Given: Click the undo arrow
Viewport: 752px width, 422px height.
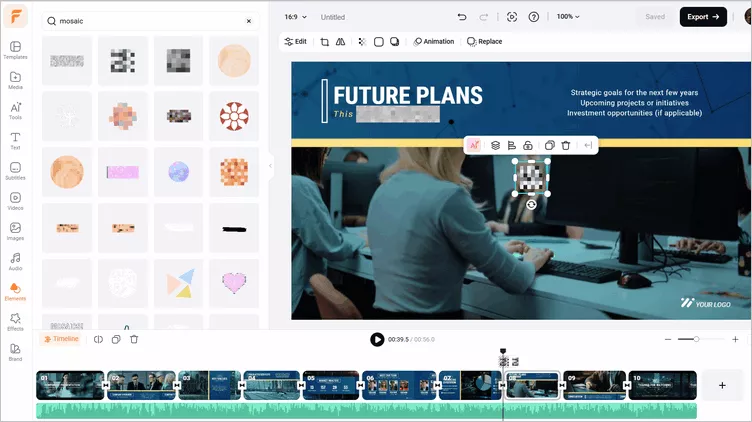Looking at the screenshot, I should 461,17.
